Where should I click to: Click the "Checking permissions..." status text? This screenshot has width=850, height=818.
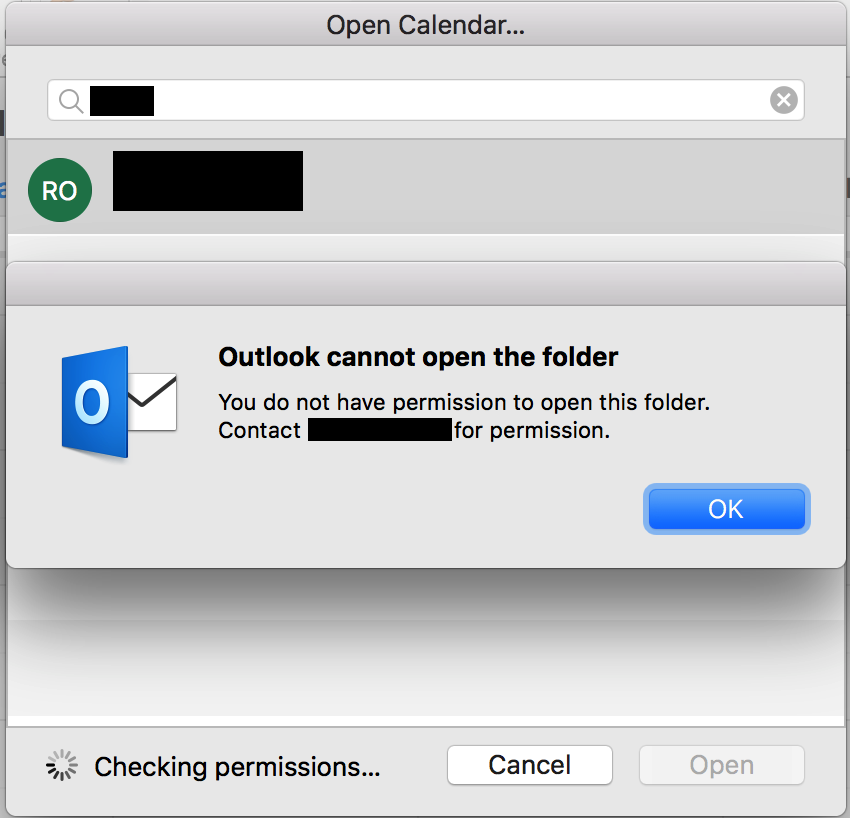pos(237,767)
